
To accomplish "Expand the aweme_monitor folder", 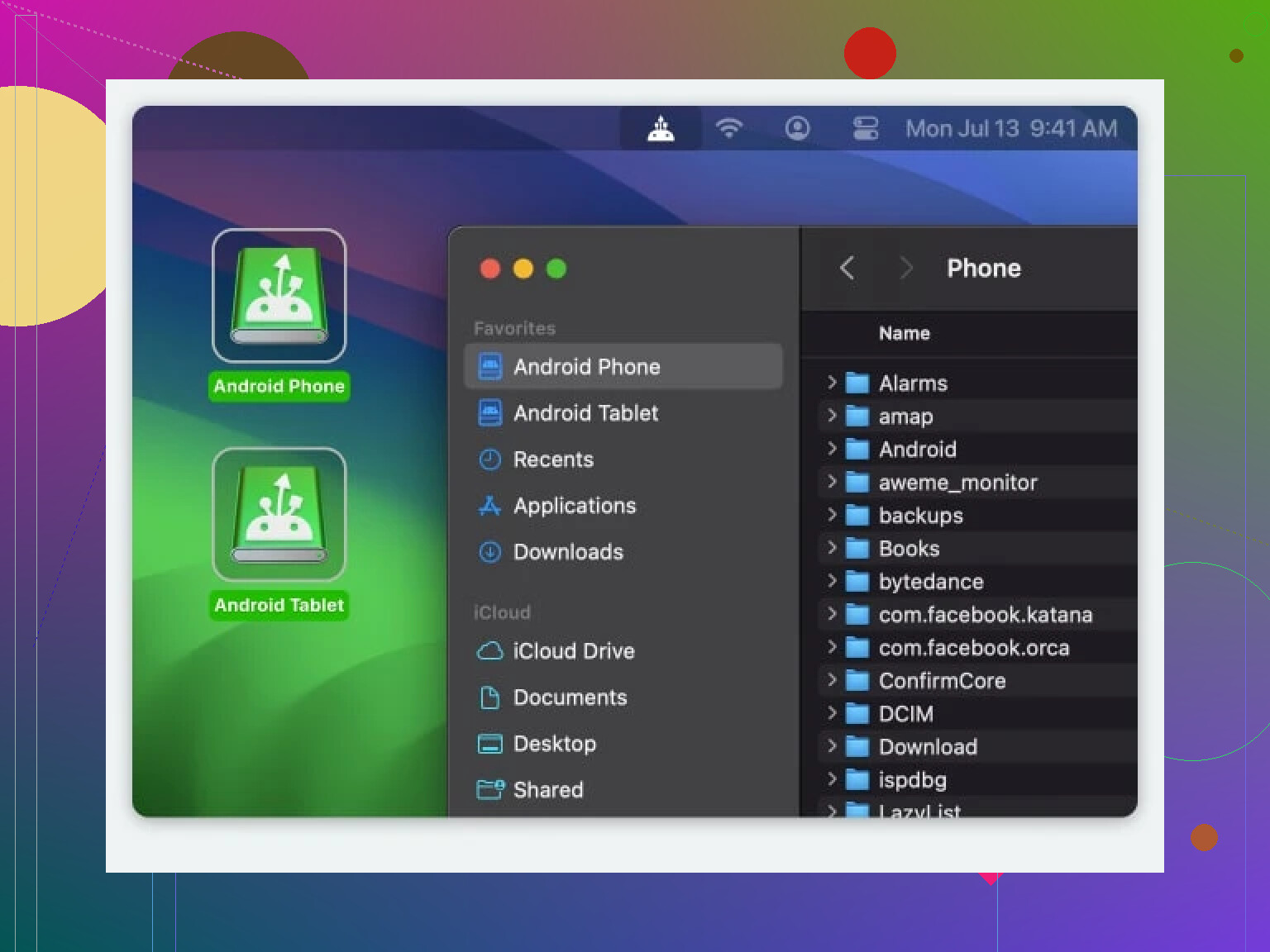I will point(832,482).
